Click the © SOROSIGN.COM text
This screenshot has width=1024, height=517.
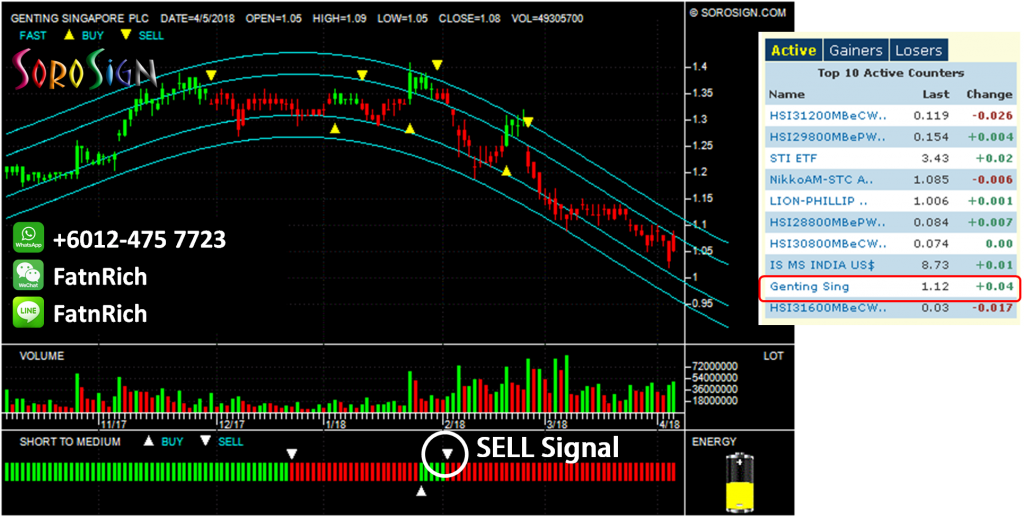click(738, 12)
